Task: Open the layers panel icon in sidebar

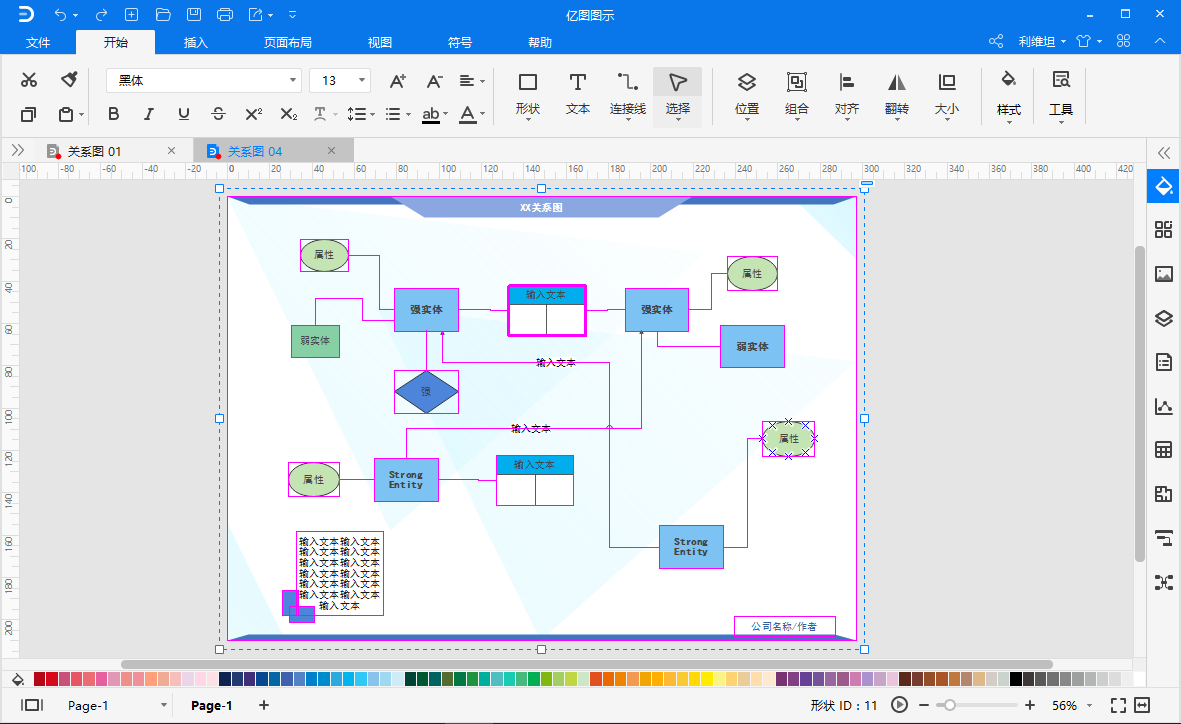Action: point(1164,318)
